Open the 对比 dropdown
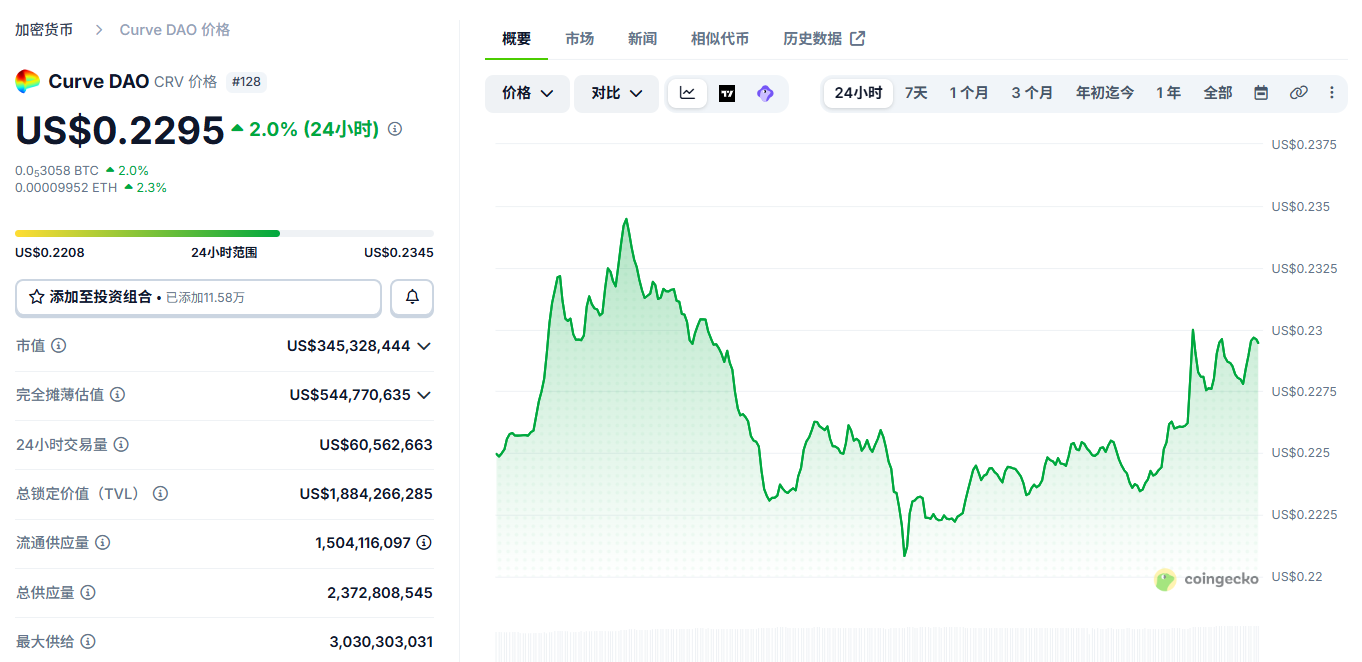Screen dimensions: 1362x662 (616, 93)
